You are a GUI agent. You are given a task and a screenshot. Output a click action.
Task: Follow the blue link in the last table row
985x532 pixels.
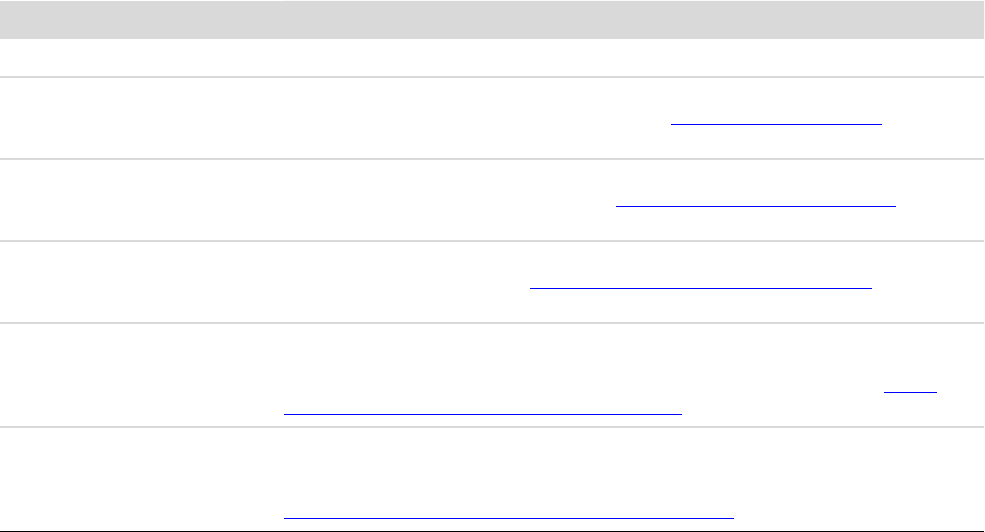[x=508, y=517]
